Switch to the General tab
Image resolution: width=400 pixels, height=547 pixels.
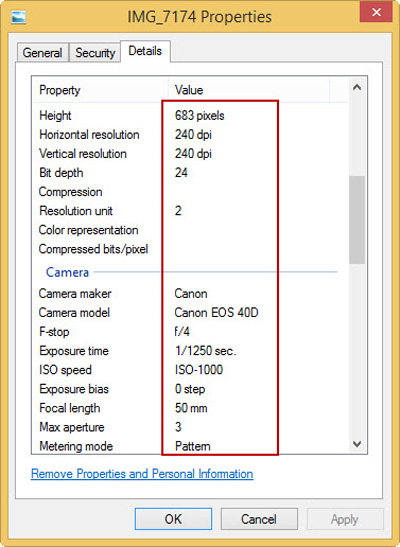[x=42, y=53]
